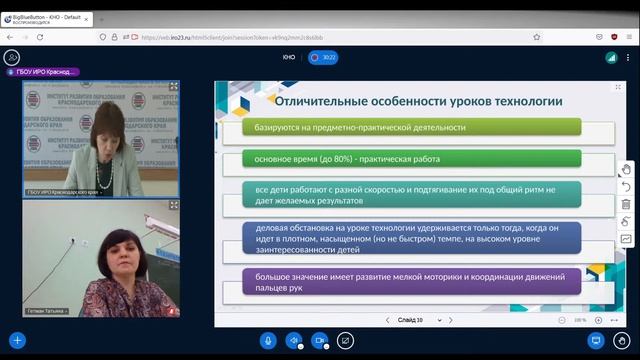Click the Гетман Татьяна webcam video
The width and height of the screenshot is (640, 360).
[101, 258]
